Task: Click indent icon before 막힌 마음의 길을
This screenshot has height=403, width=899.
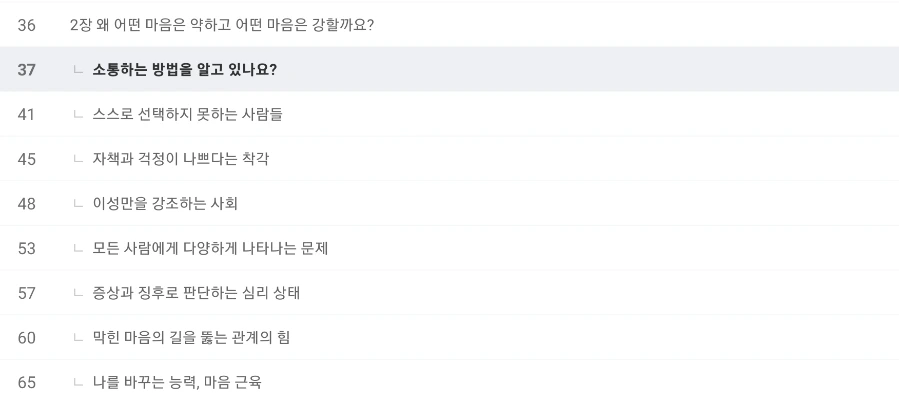Action: point(78,338)
